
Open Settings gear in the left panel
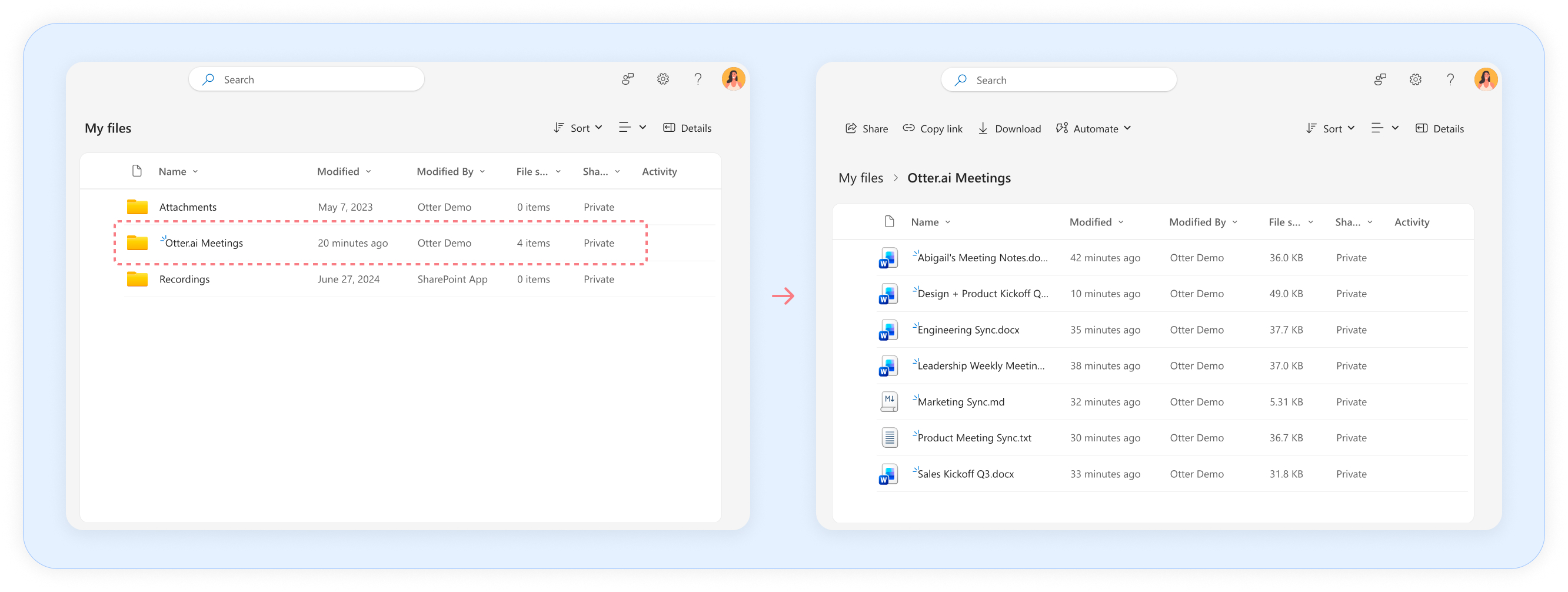point(663,79)
